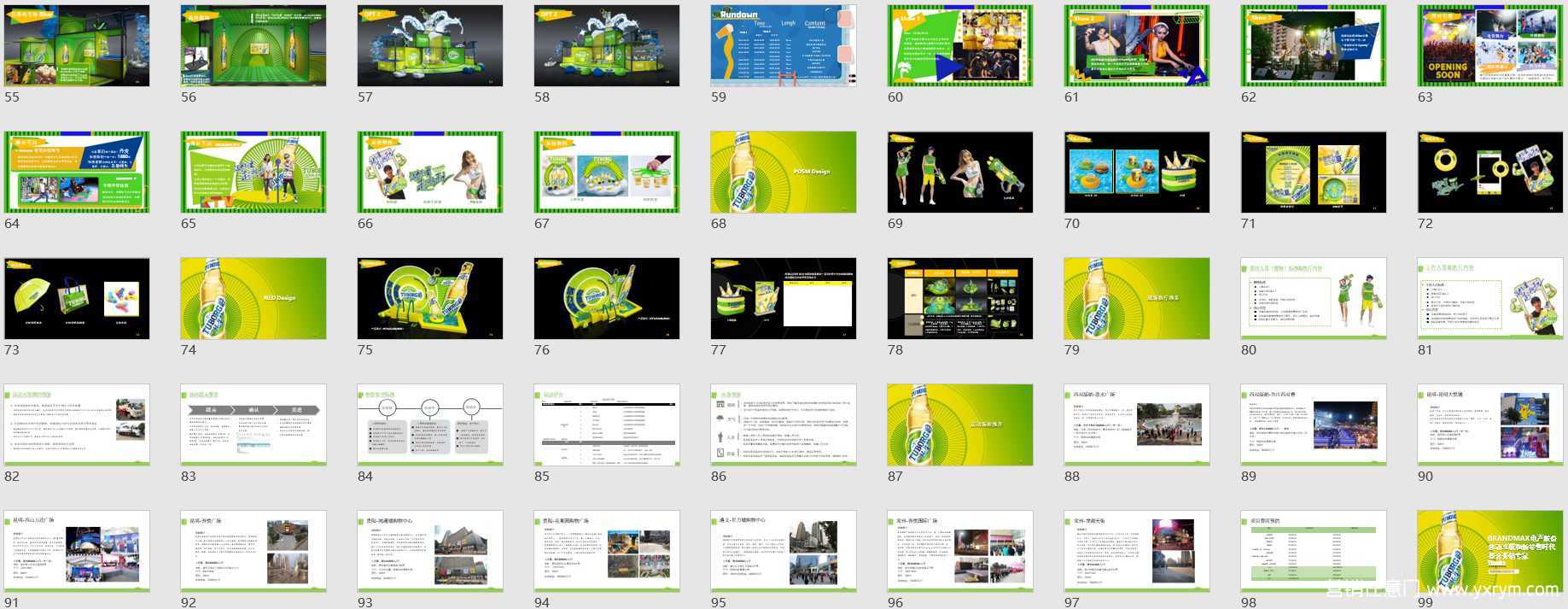
Task: Choose slide 67 thumbnail with float ring products
Action: 607,172
